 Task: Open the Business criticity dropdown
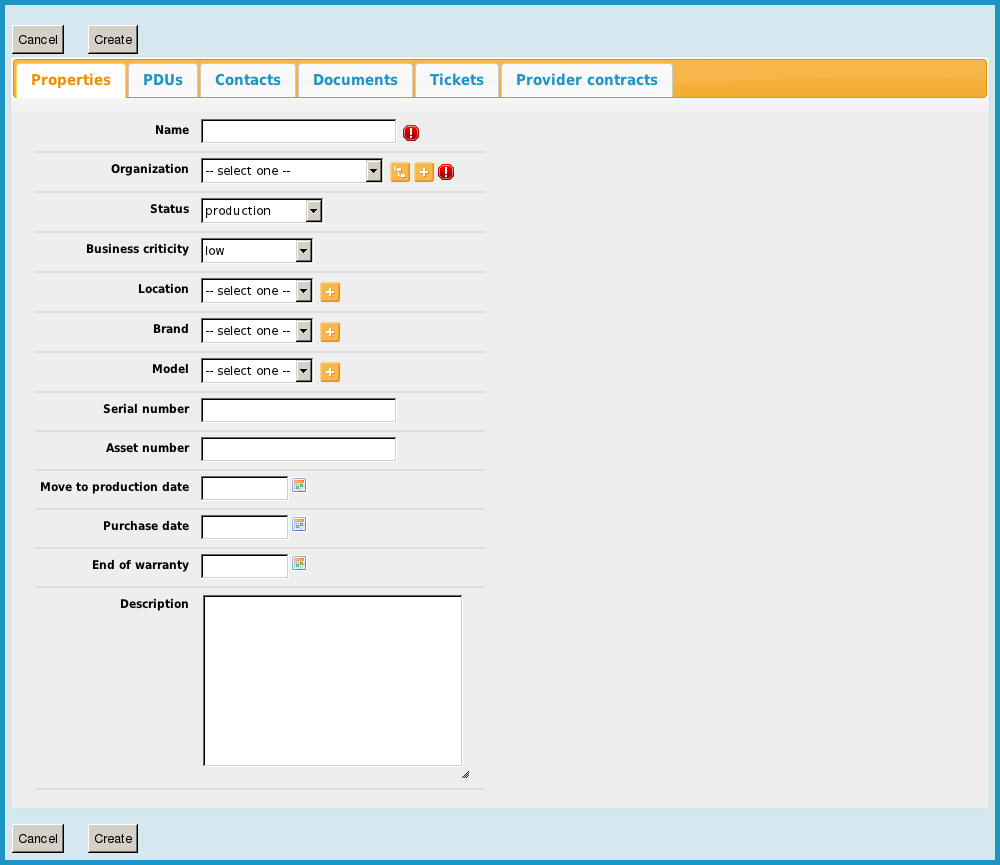[x=256, y=251]
